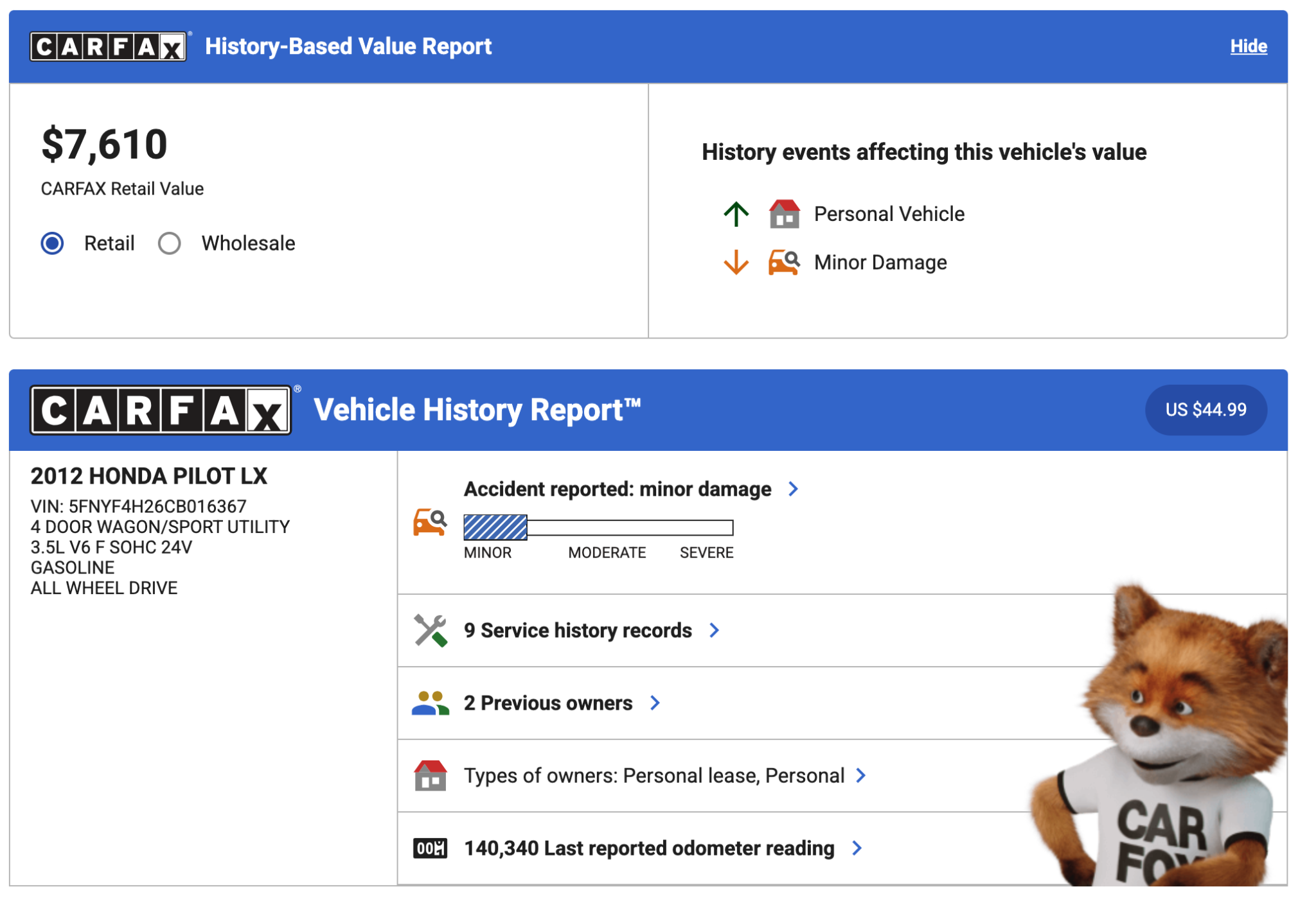
Task: Click the Carfax fox mascot image
Action: 1163,739
